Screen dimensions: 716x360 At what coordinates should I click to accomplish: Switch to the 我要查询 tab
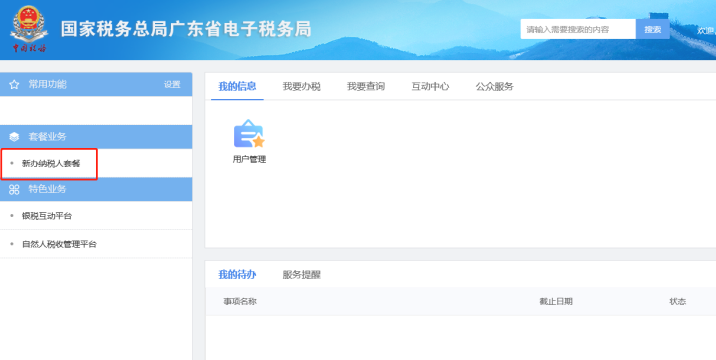366,86
